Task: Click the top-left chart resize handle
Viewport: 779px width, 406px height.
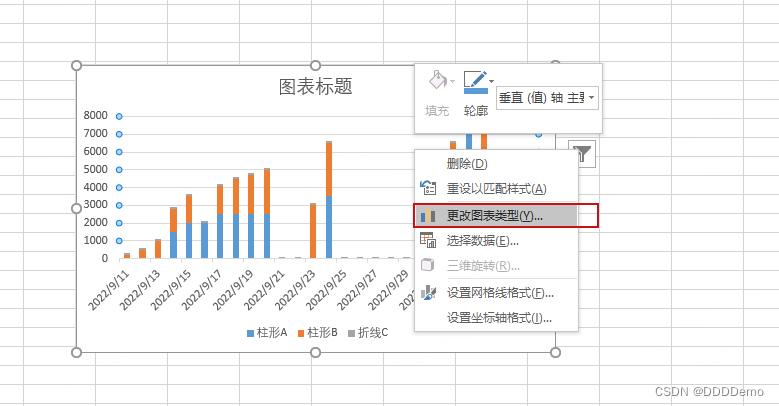Action: pos(77,66)
